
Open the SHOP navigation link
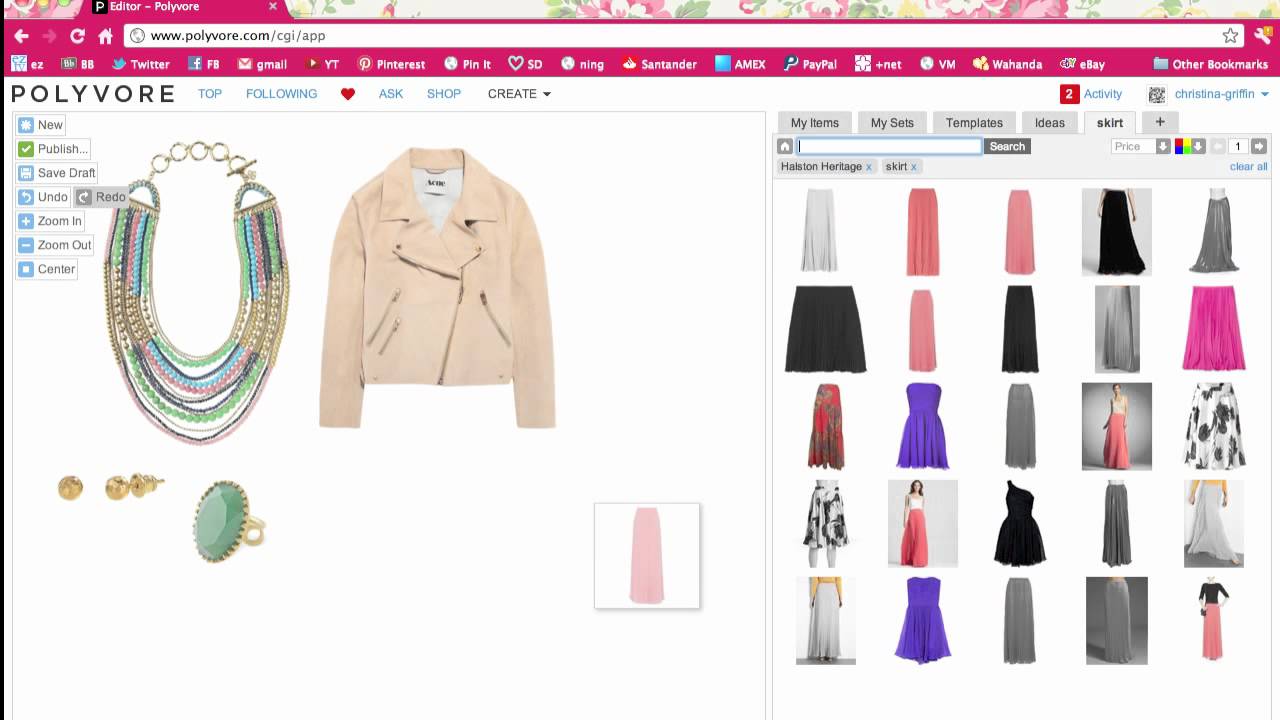pos(444,94)
